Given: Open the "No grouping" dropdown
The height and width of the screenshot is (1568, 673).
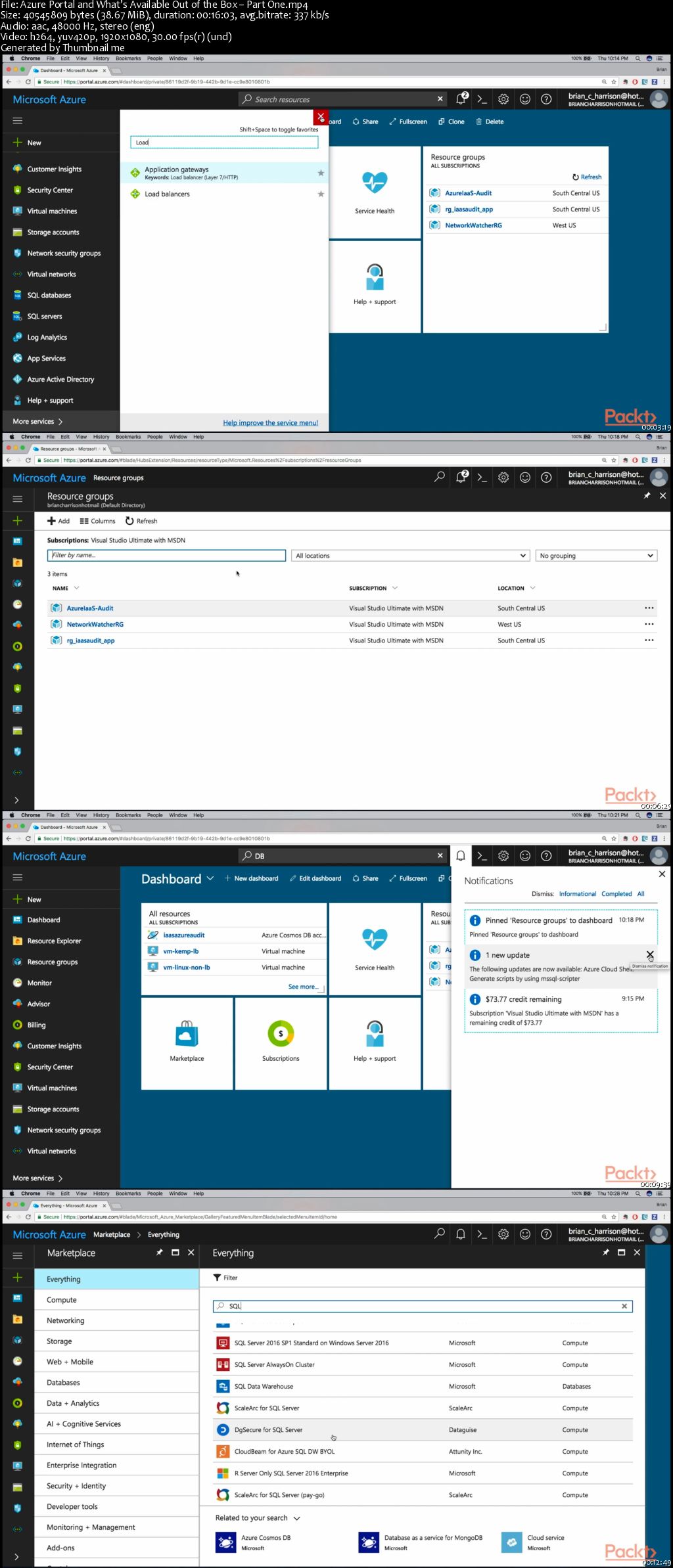Looking at the screenshot, I should [x=596, y=555].
